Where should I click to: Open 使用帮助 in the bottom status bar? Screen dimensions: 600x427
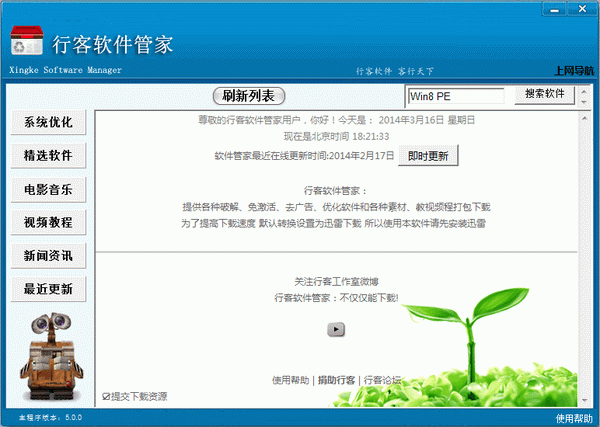(x=574, y=418)
